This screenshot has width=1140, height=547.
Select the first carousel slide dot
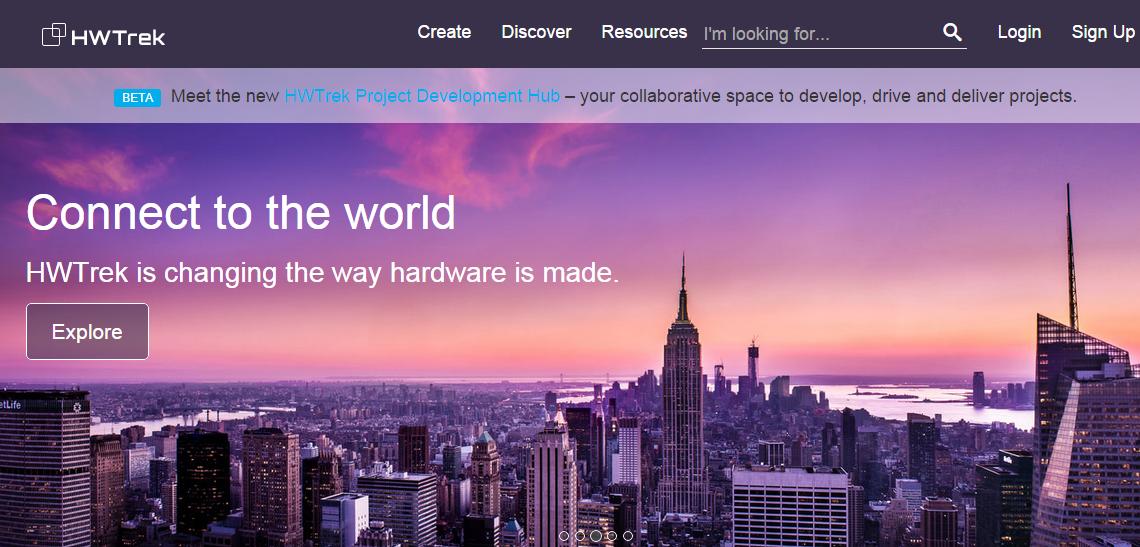(564, 536)
